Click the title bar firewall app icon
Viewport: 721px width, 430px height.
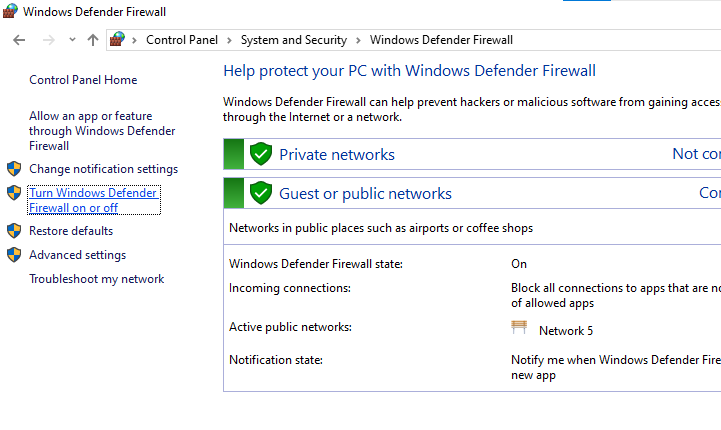coord(10,11)
